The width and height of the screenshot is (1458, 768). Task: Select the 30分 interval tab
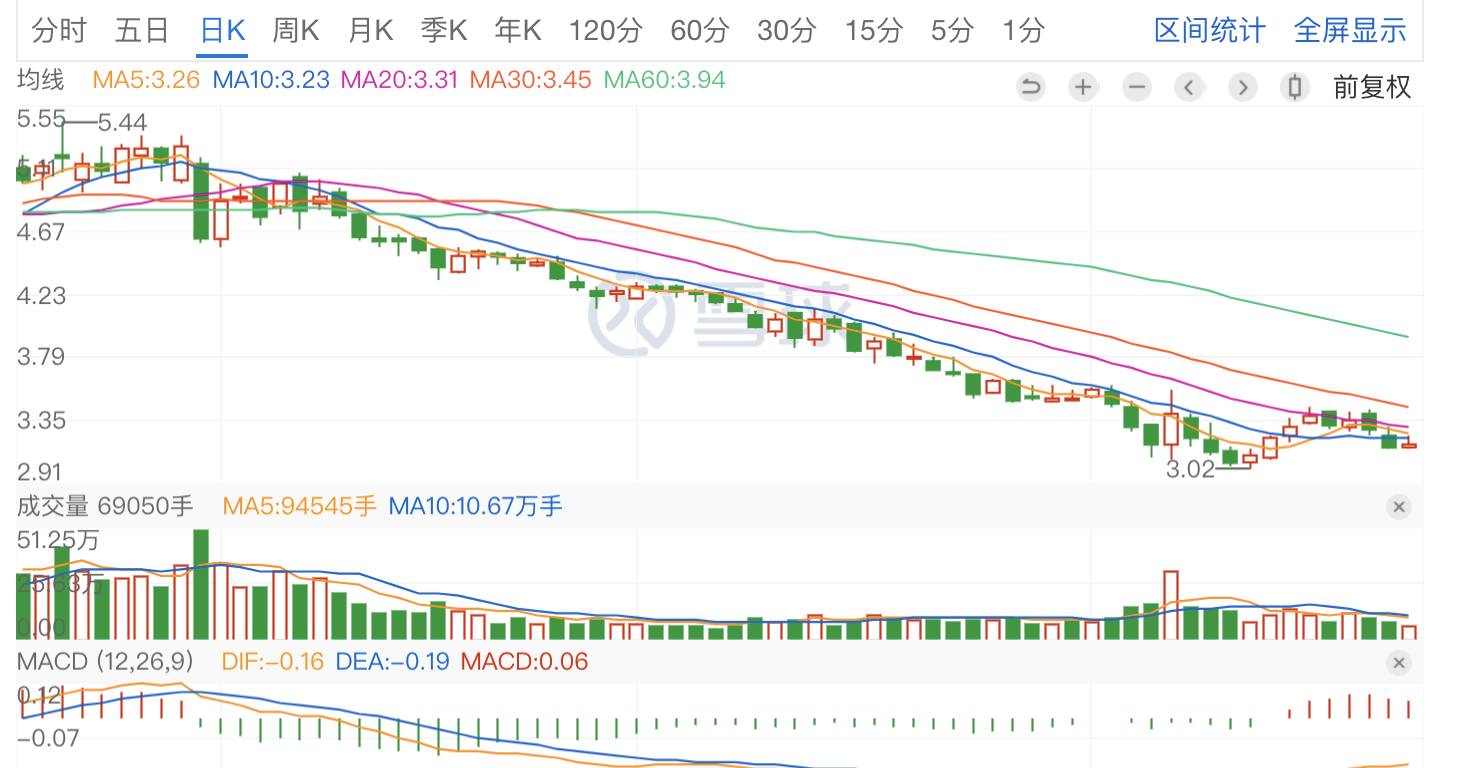[x=787, y=31]
